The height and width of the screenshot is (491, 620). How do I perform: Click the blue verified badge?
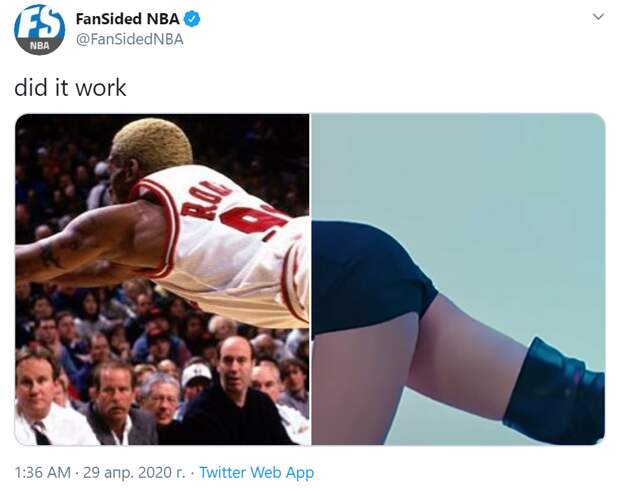pos(193,19)
